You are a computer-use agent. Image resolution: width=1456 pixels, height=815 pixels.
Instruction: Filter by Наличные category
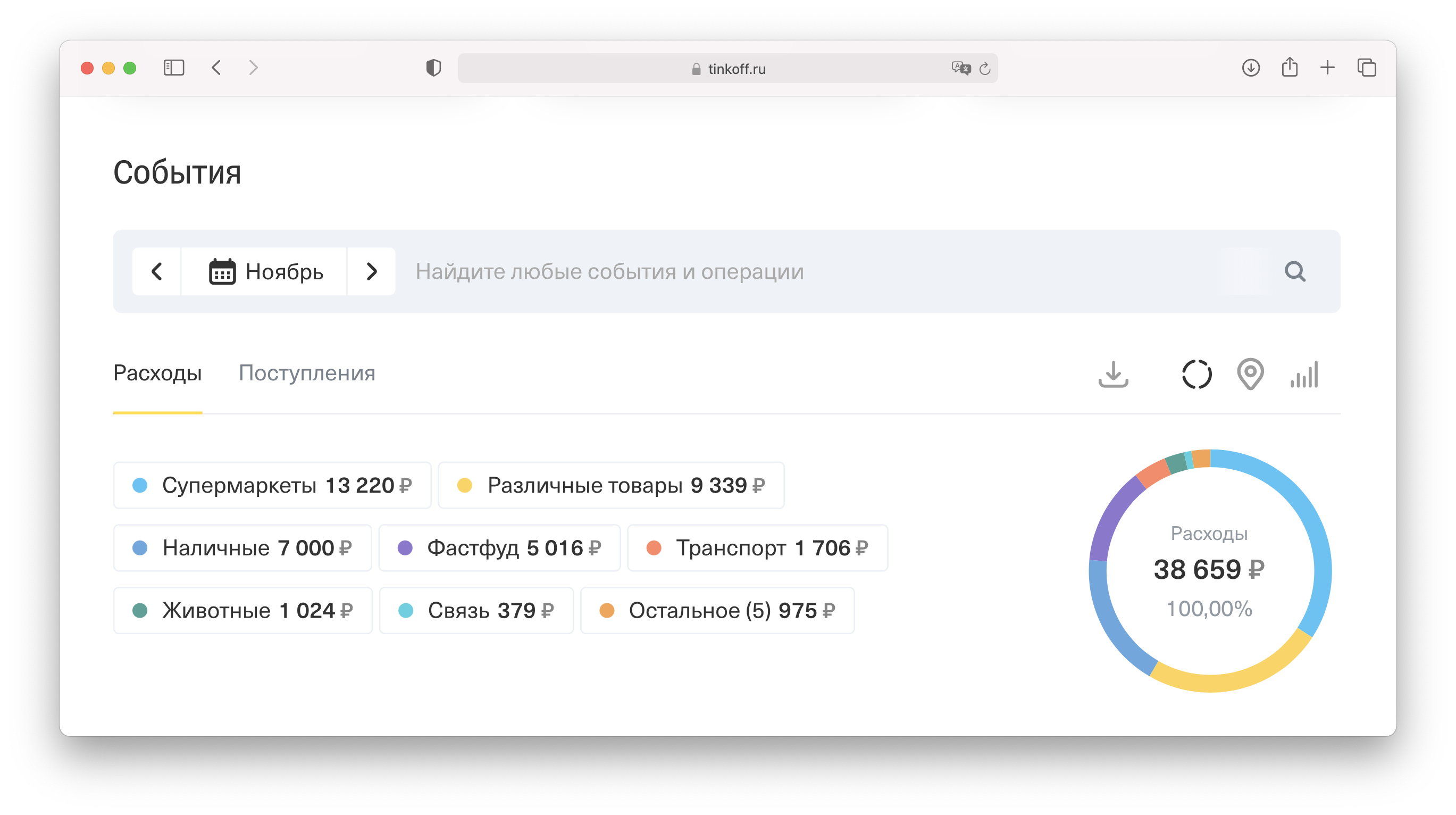(x=242, y=547)
